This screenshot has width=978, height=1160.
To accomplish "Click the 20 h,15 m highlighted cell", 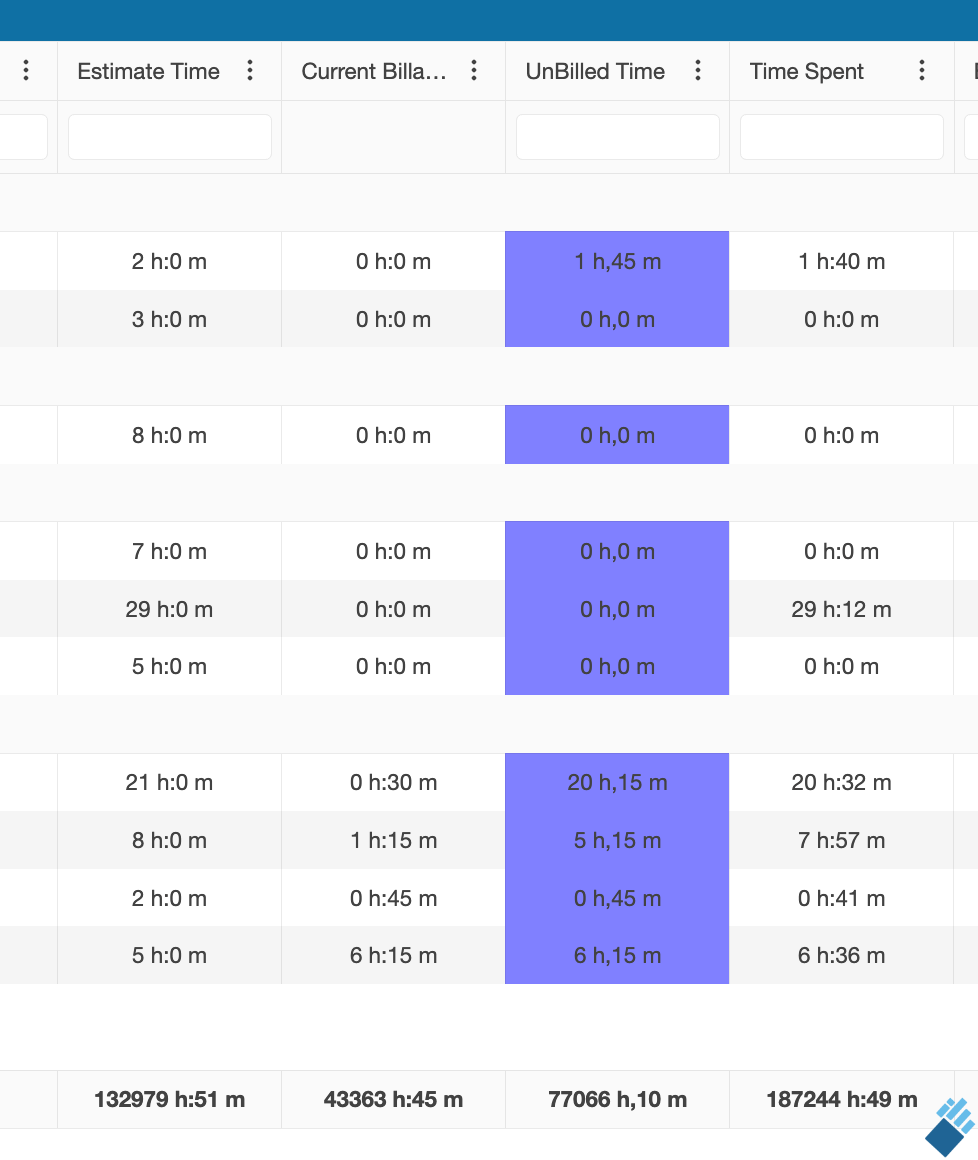I will point(617,783).
